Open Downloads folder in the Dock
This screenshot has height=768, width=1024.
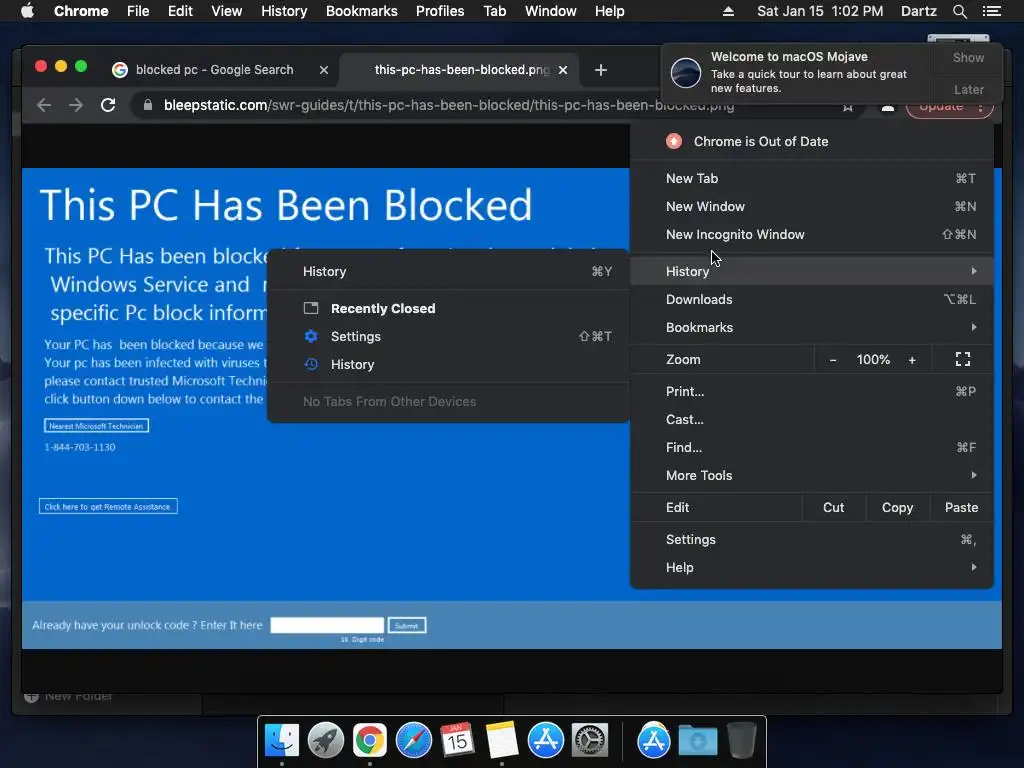[x=697, y=740]
